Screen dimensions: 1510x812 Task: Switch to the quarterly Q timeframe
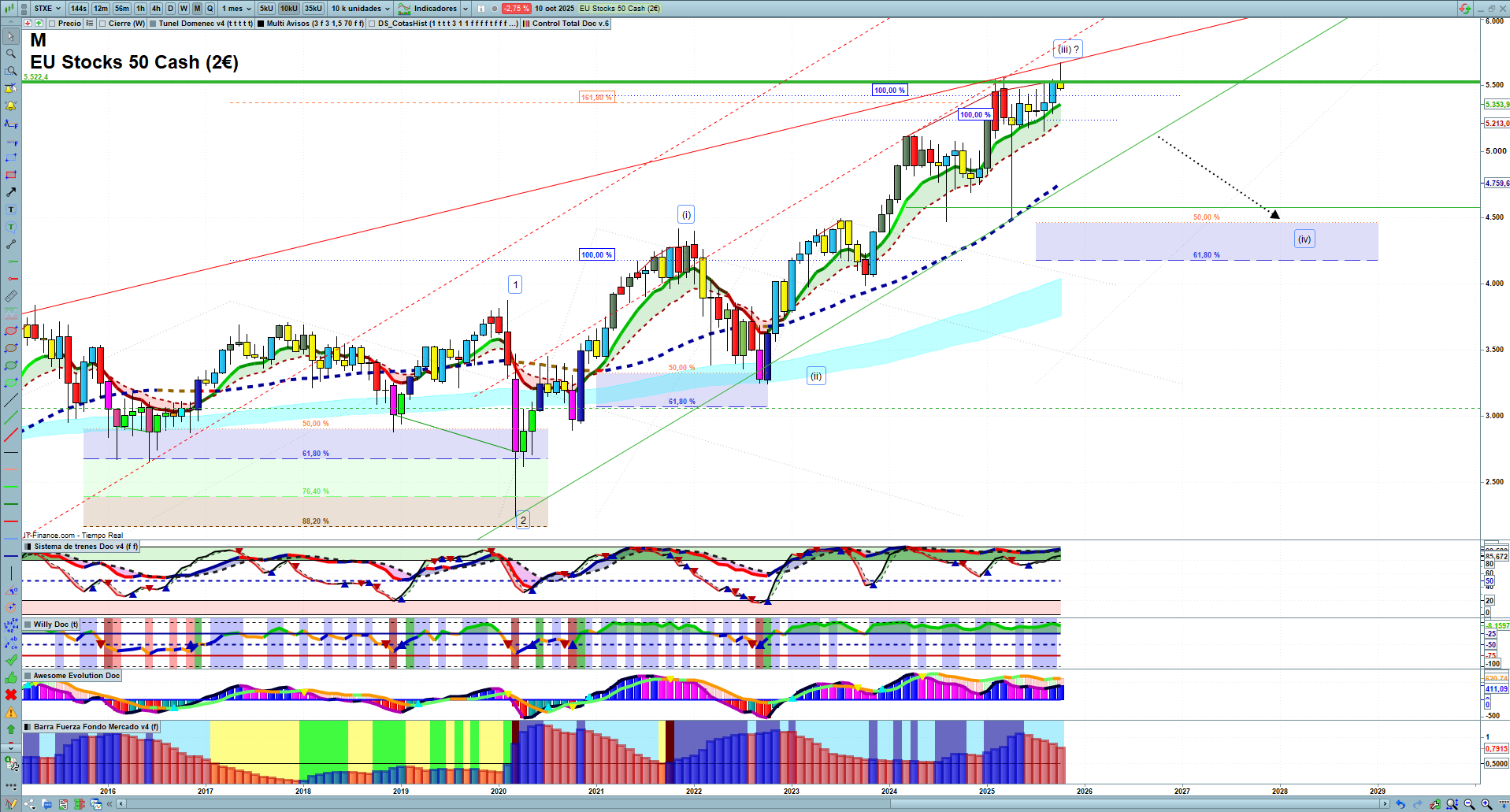[210, 9]
